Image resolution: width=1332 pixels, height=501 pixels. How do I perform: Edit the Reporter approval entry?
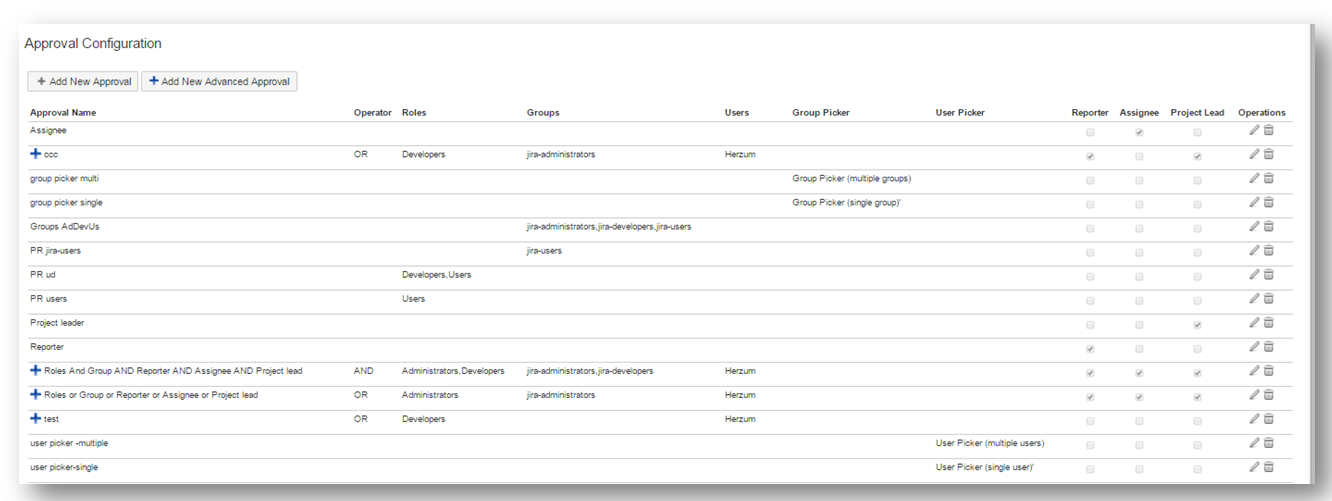coord(1254,346)
